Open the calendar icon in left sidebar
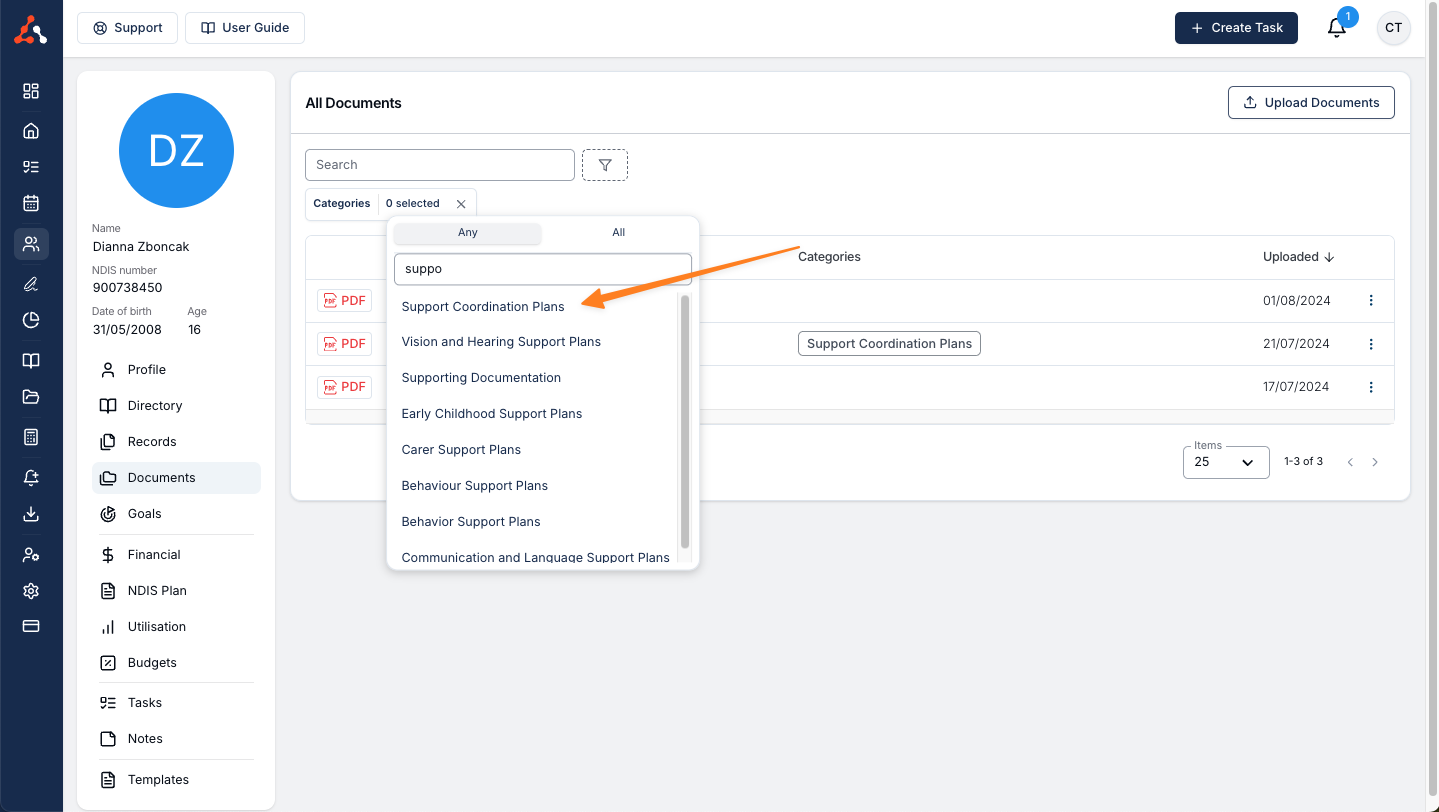Image resolution: width=1439 pixels, height=812 pixels. 31,203
